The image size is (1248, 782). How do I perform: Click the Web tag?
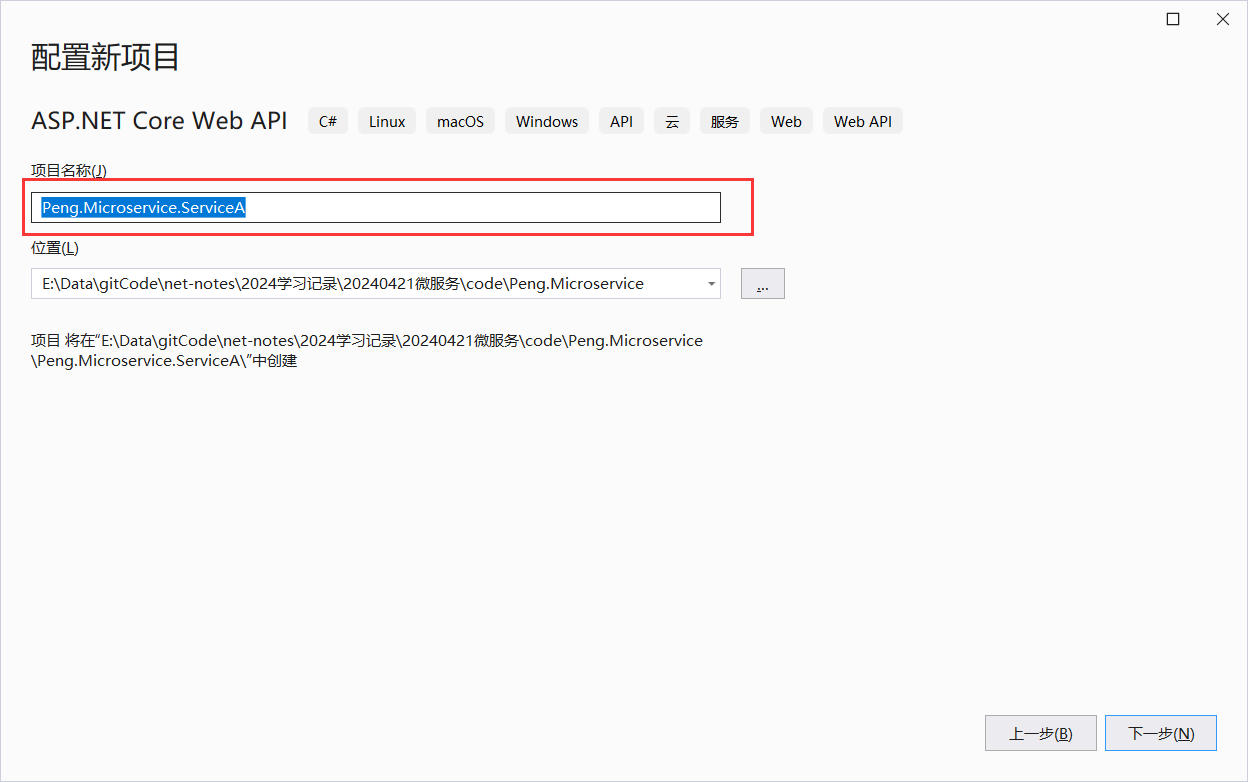(786, 121)
